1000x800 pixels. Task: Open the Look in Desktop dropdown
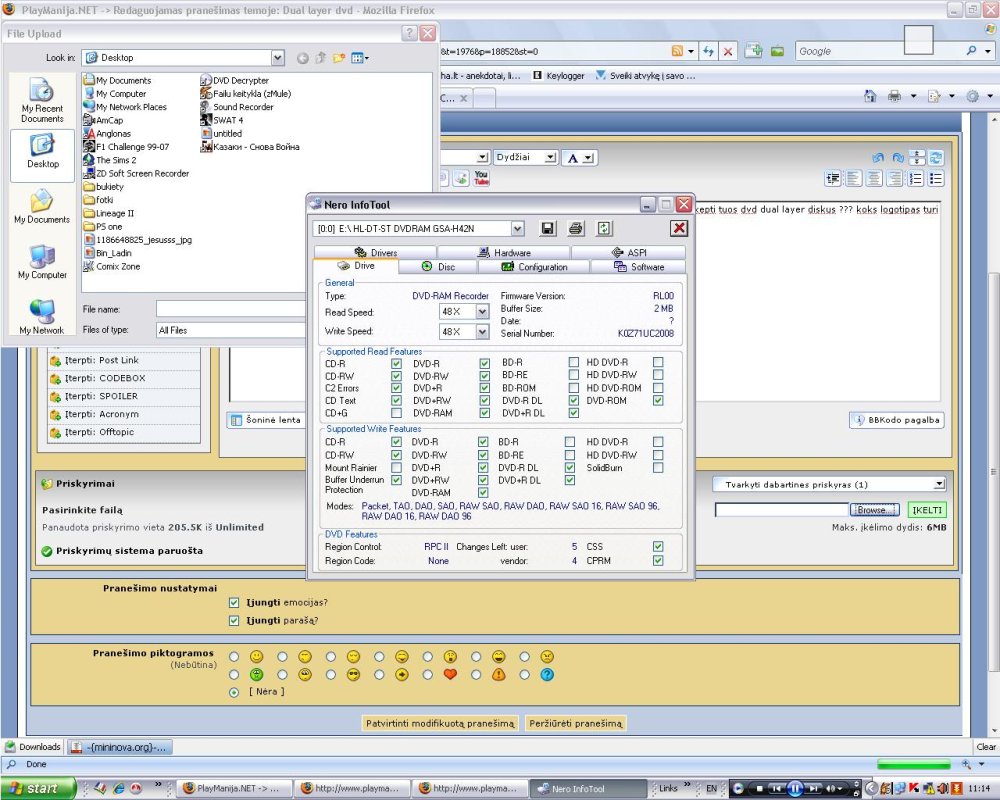[277, 57]
